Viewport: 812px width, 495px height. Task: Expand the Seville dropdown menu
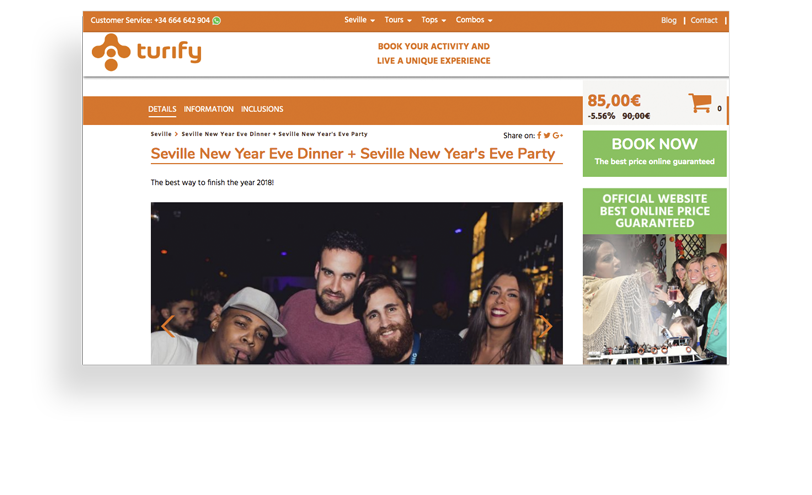click(359, 20)
